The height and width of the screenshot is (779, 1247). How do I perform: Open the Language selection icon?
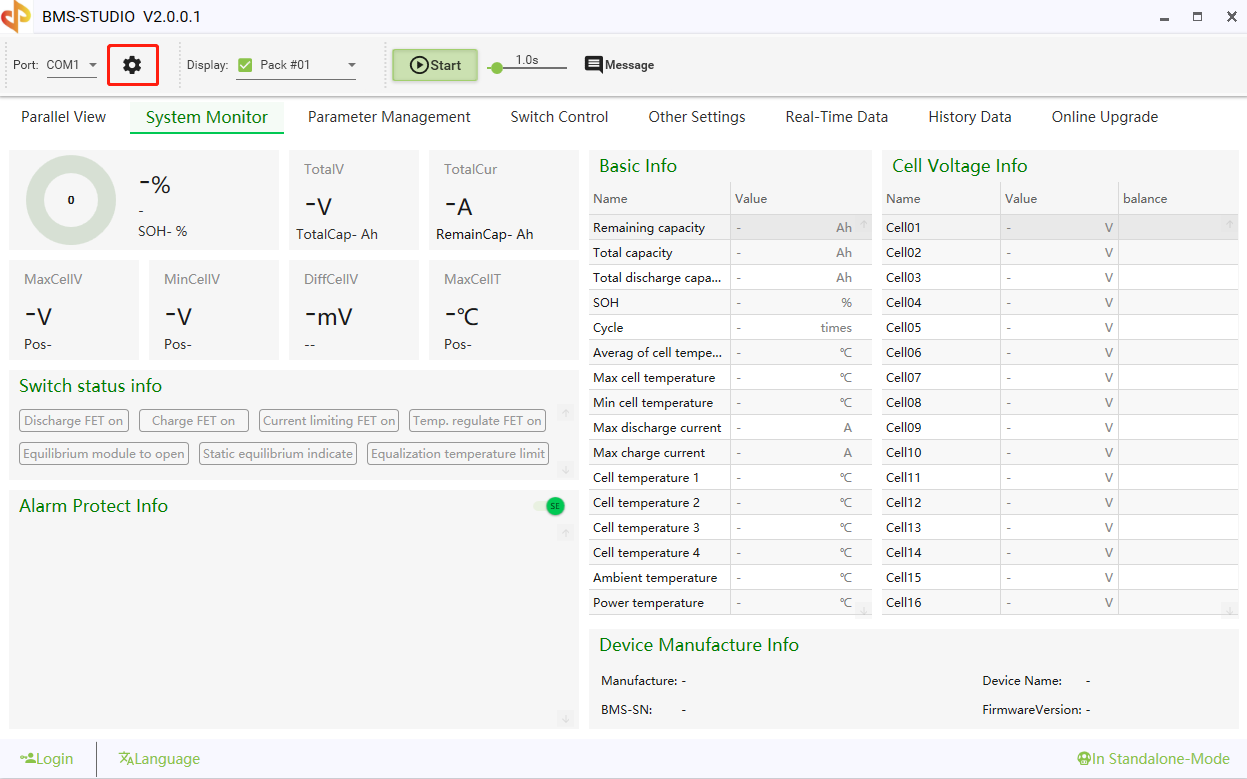[126, 759]
